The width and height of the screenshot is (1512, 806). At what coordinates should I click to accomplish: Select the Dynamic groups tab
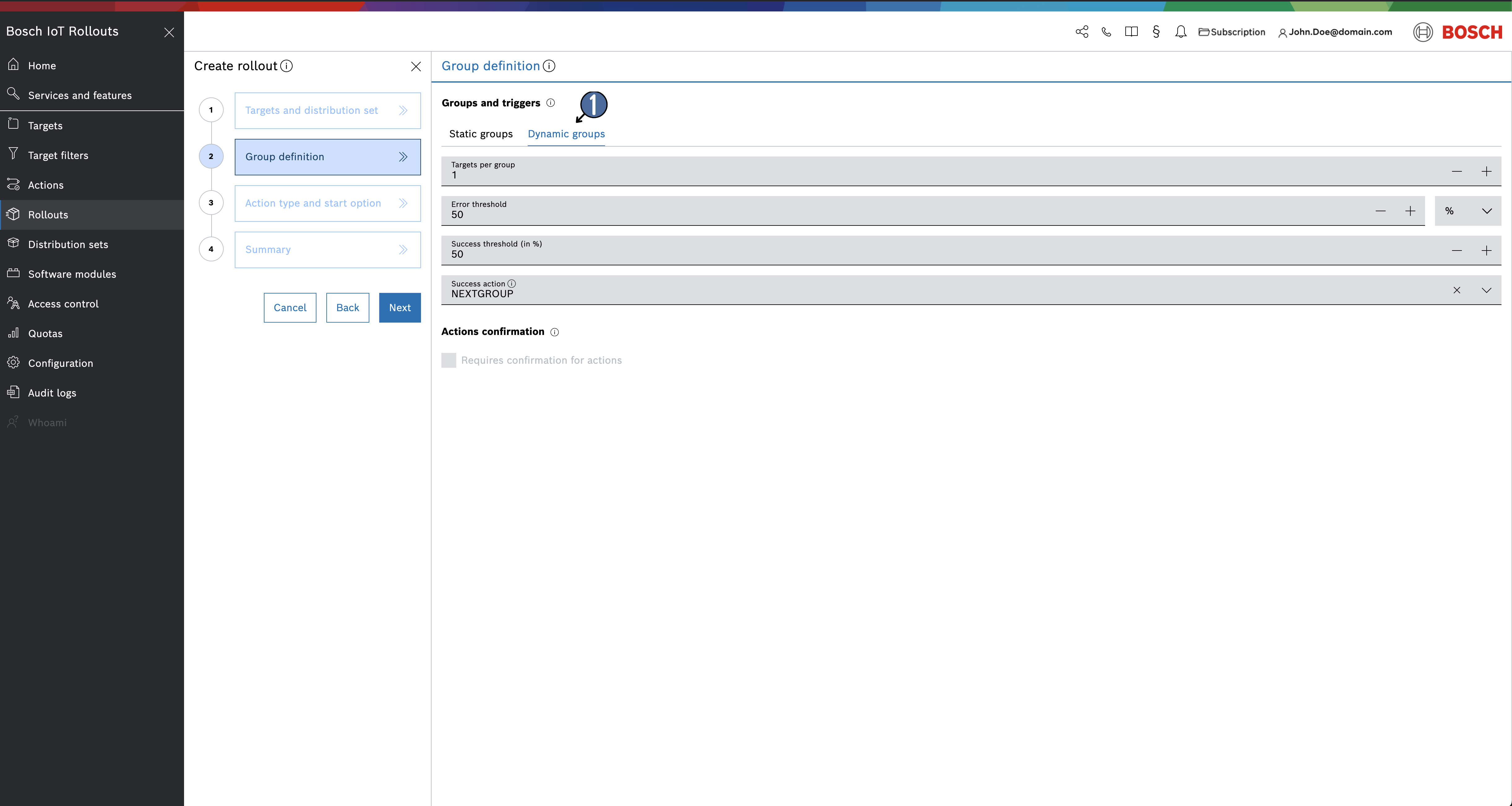coord(566,134)
